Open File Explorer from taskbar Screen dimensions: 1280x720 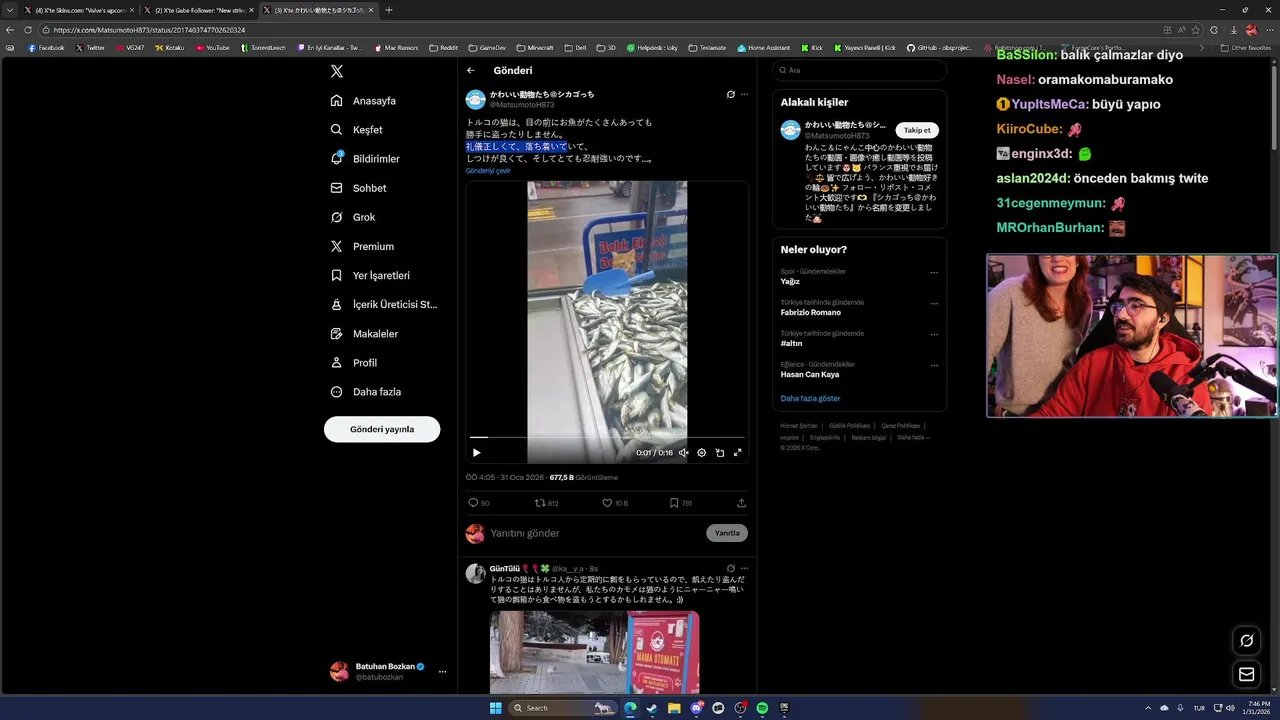coord(674,708)
